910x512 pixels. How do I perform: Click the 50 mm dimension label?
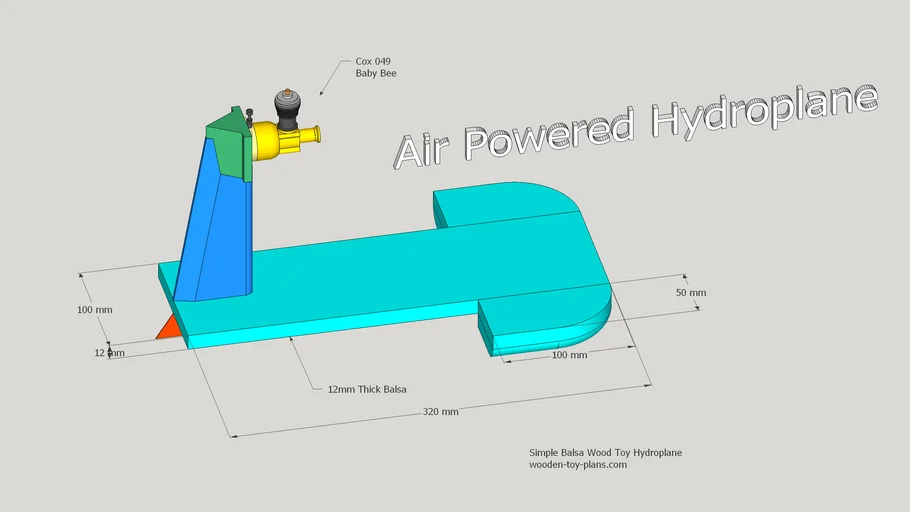point(690,293)
